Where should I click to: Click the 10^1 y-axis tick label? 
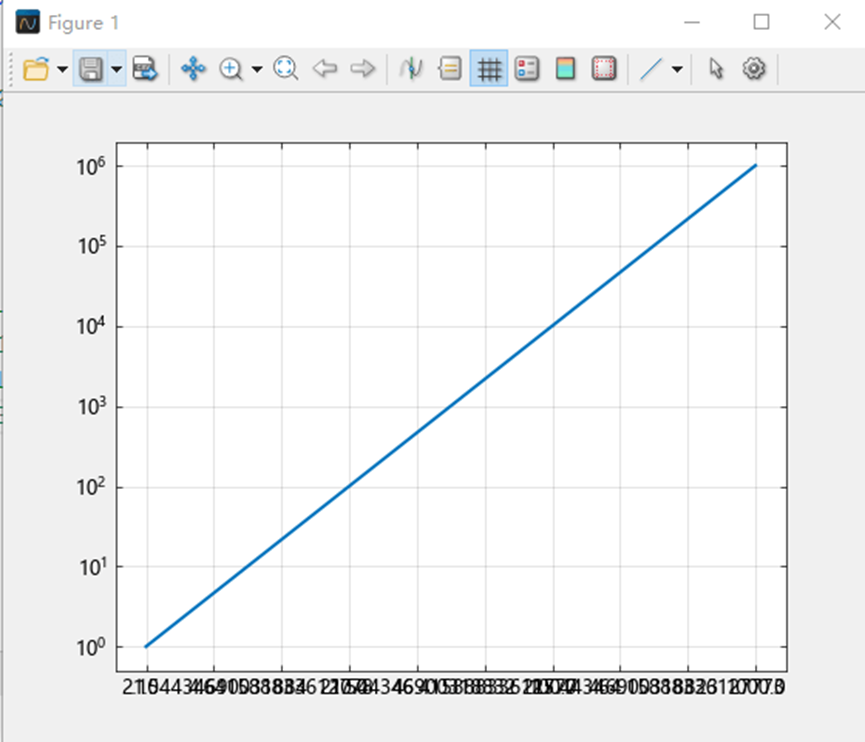[92, 567]
